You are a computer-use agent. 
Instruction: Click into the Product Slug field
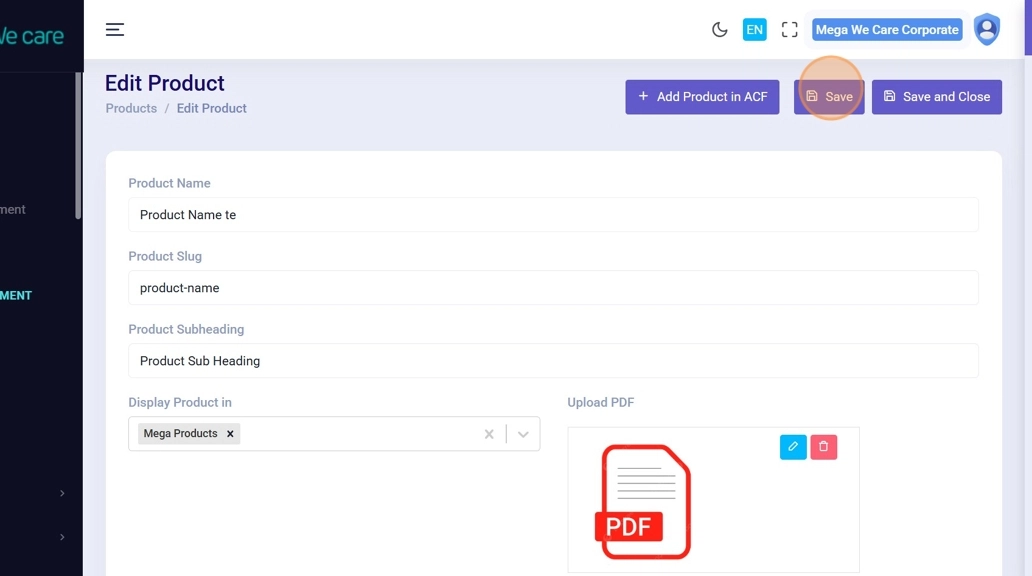(552, 288)
